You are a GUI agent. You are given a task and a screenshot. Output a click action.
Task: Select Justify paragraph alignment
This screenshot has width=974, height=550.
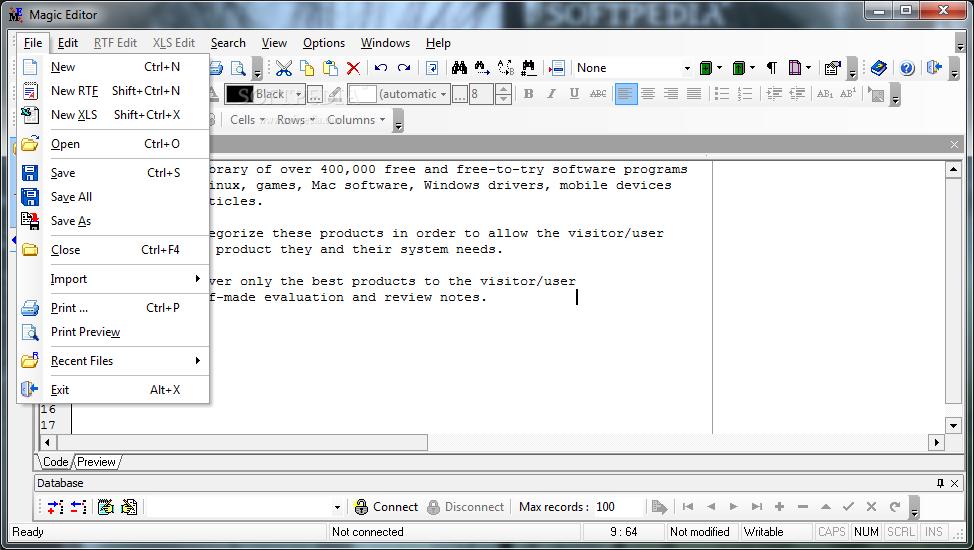[694, 94]
